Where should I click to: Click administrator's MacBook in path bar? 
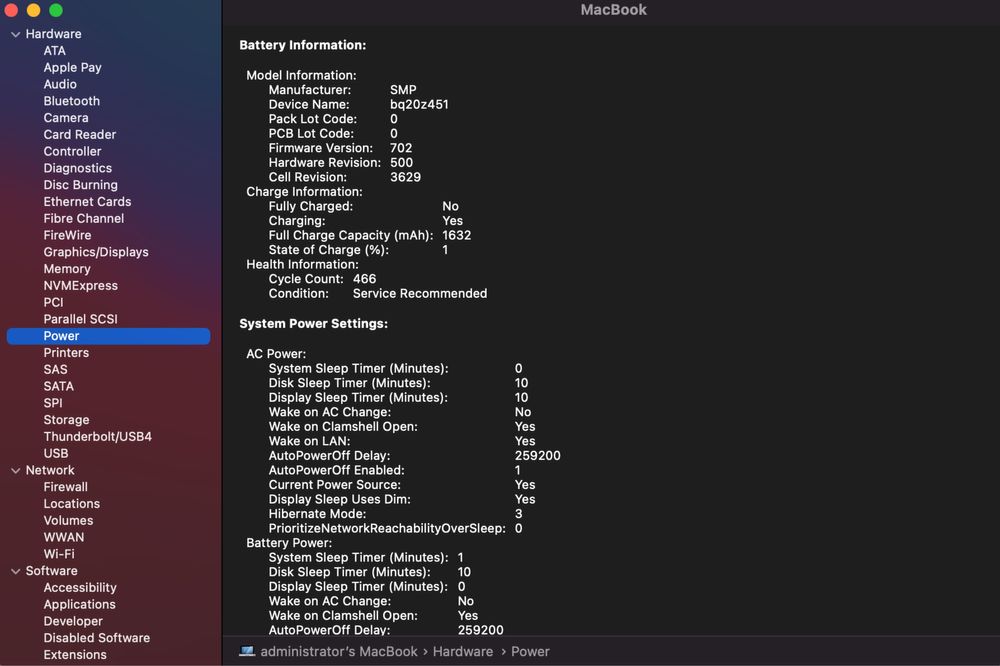(339, 651)
